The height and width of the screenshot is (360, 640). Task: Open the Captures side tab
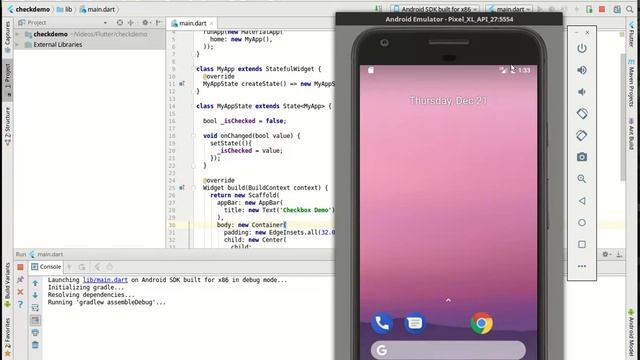pos(7,38)
